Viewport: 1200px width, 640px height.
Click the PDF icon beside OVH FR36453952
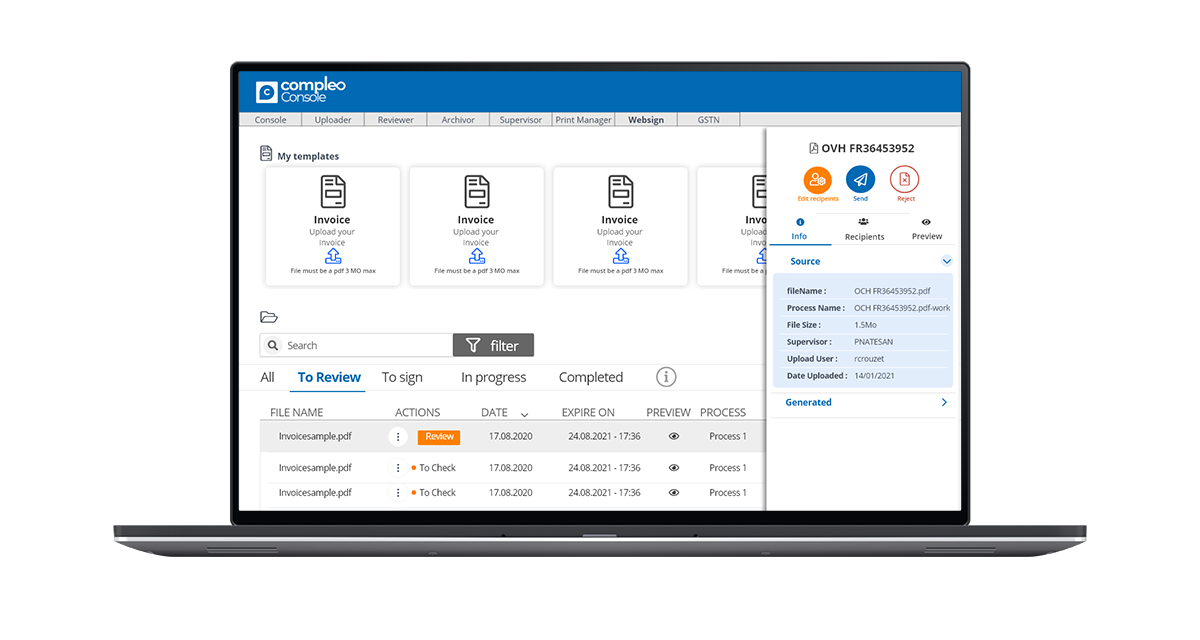click(813, 148)
